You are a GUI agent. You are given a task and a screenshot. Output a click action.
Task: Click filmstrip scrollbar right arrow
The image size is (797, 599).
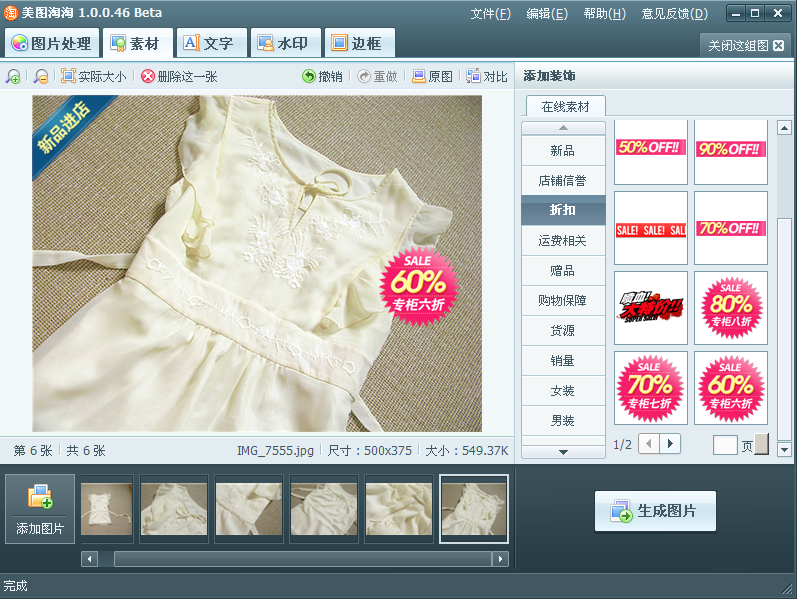pyautogui.click(x=500, y=559)
